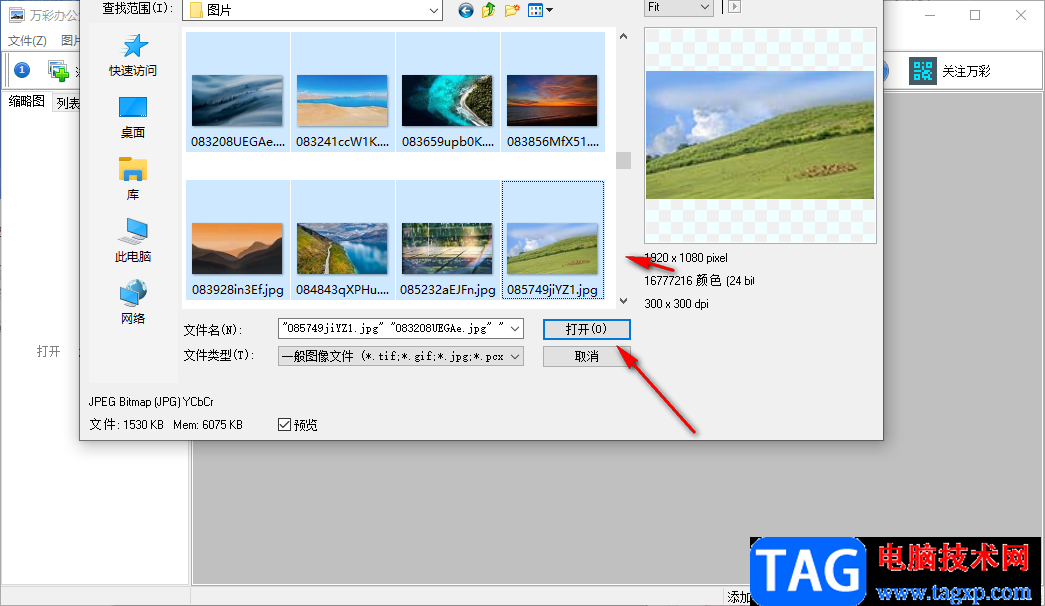Select thumbnail 083241ccW1K
The image size is (1045, 606).
pos(342,92)
